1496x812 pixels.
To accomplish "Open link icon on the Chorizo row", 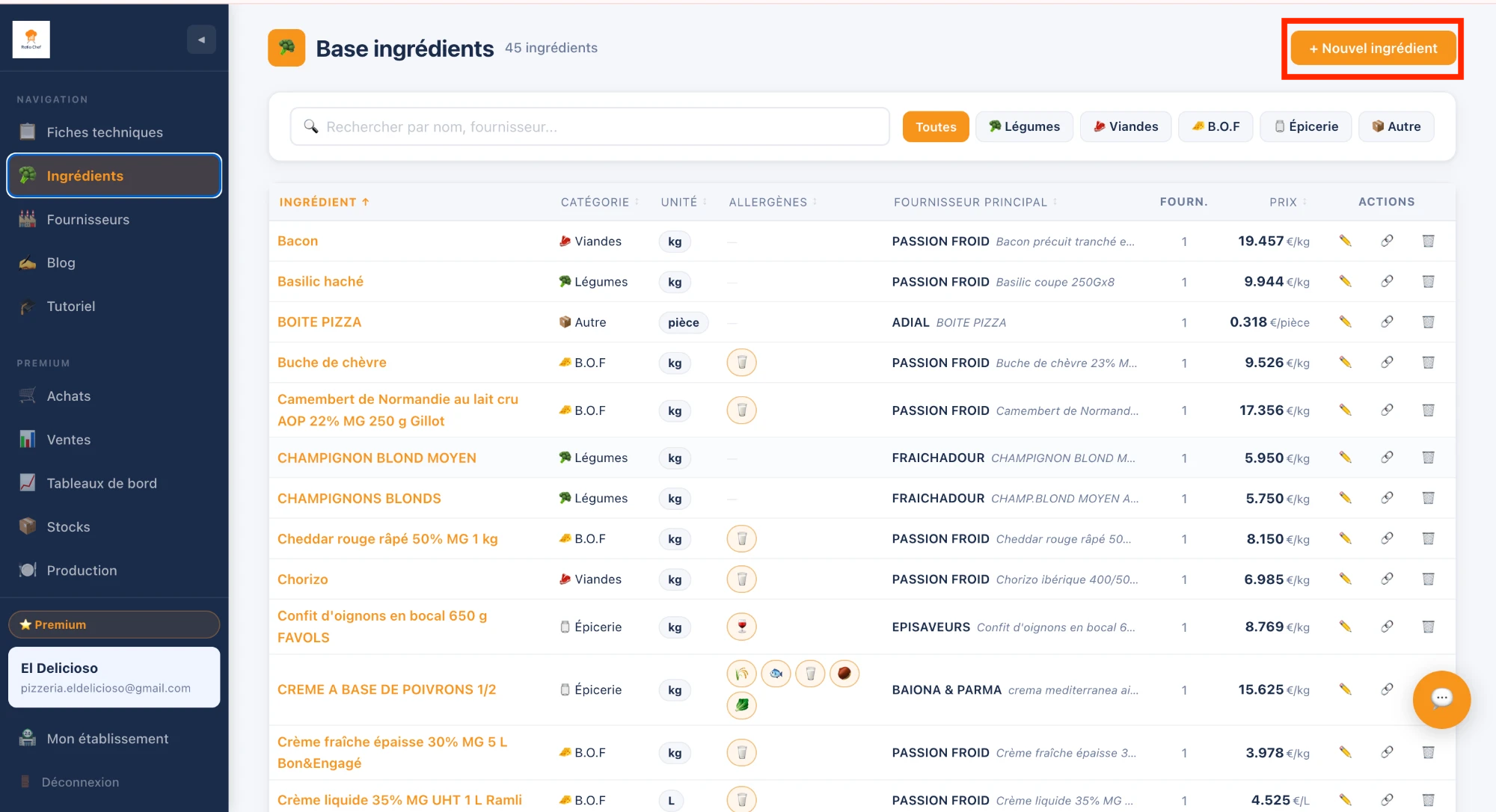I will point(1387,579).
